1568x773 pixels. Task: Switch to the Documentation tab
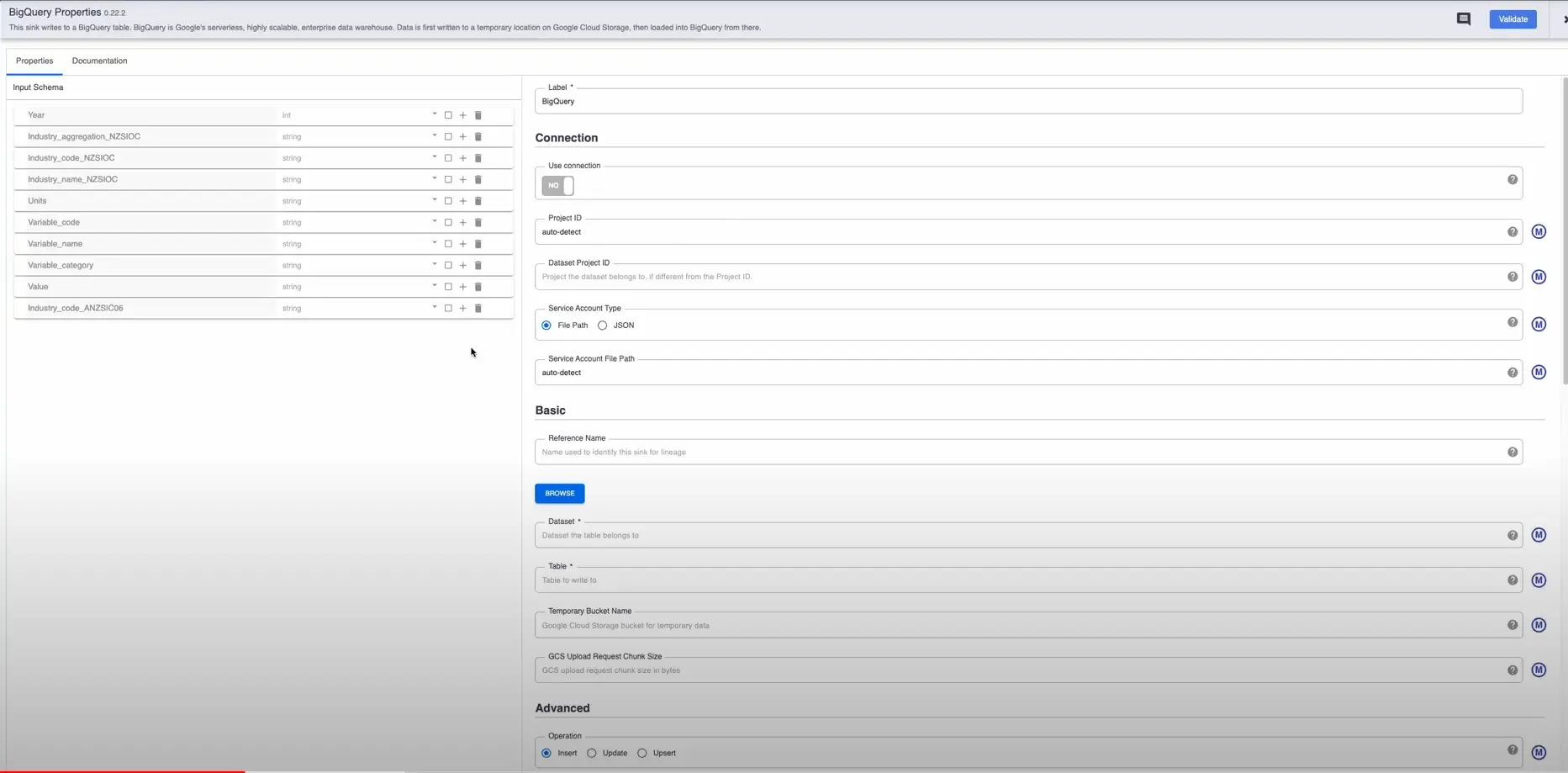click(x=99, y=61)
